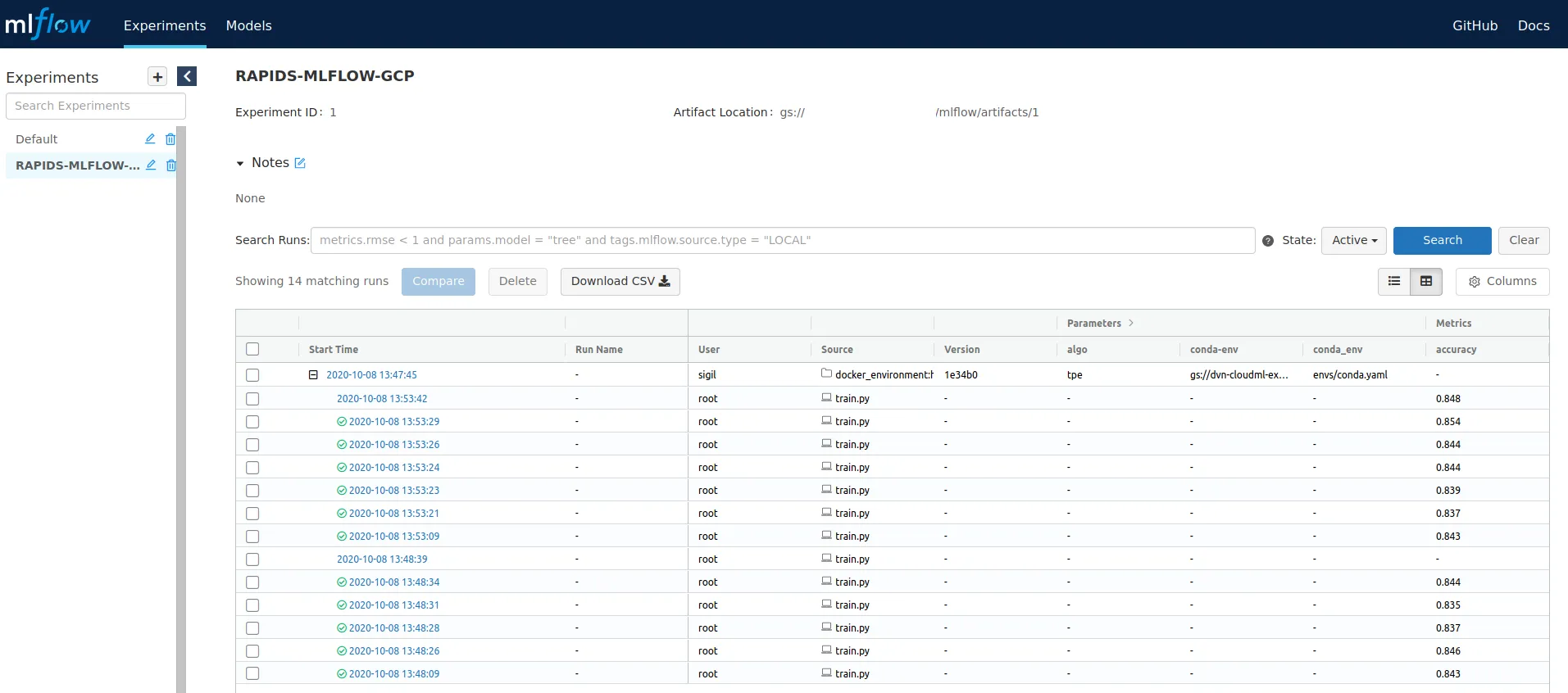Expand Parameters column group chevron
Image resolution: width=1568 pixels, height=693 pixels.
click(x=1131, y=323)
